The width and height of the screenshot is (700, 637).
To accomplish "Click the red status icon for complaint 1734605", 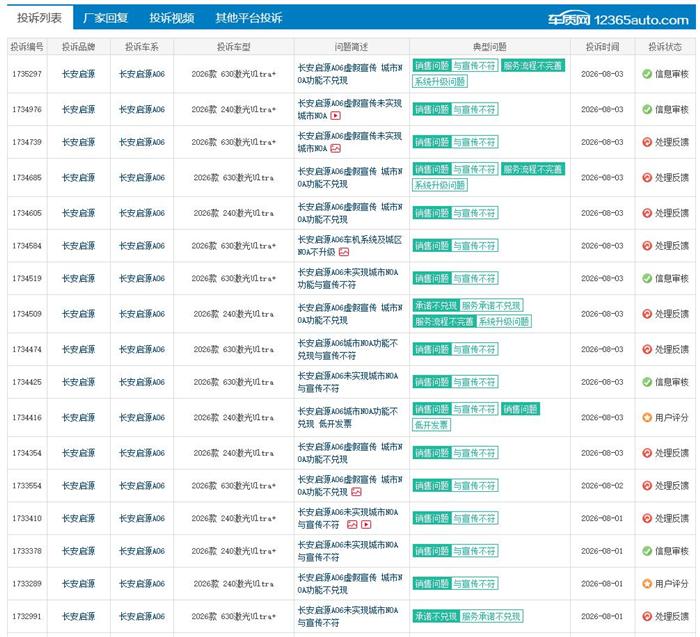I will point(647,213).
